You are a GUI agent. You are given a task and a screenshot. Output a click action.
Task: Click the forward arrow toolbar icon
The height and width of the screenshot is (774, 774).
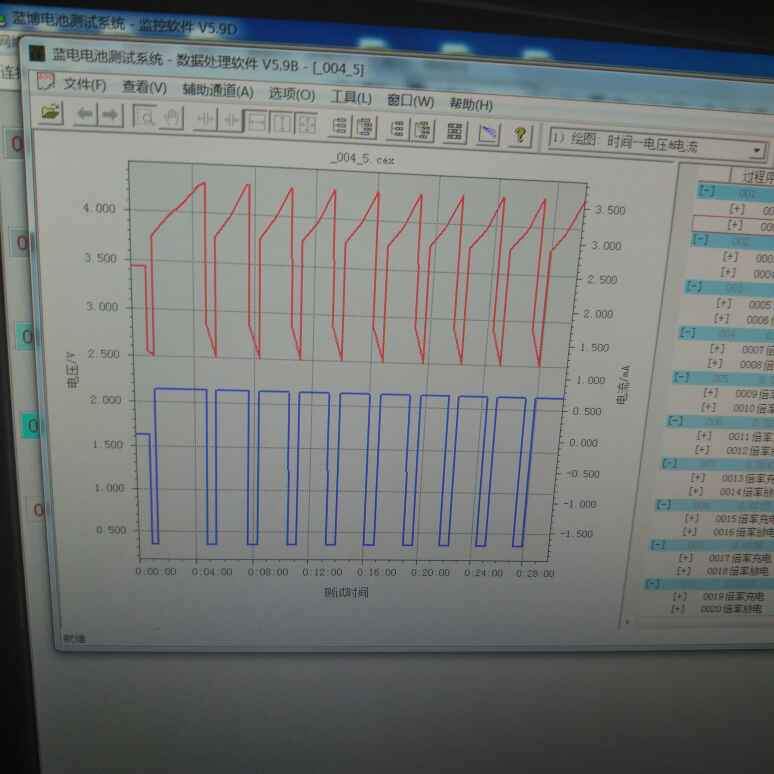(110, 116)
